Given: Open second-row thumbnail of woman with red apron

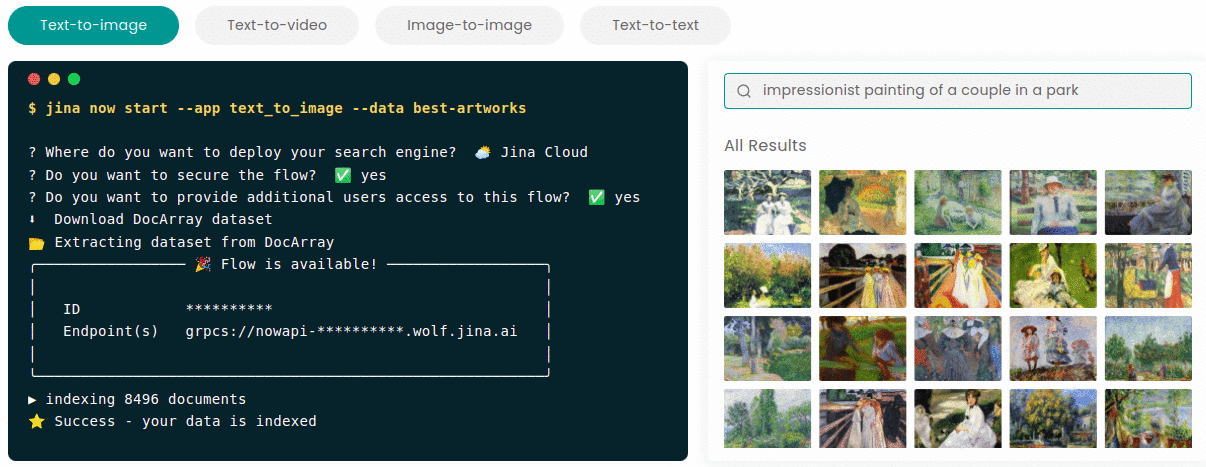Looking at the screenshot, I should (x=1148, y=275).
